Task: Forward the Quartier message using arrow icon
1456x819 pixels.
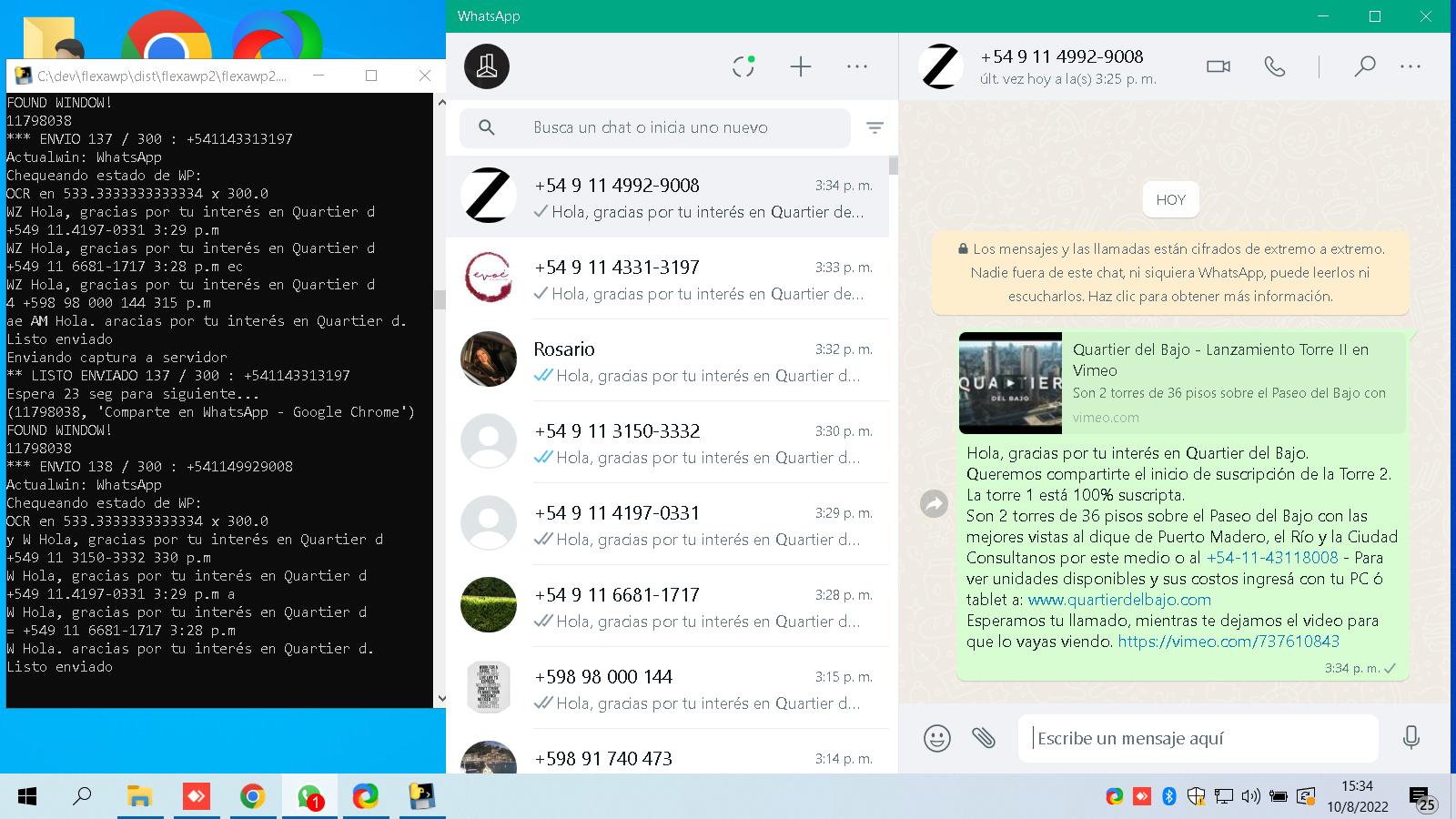Action: click(935, 503)
